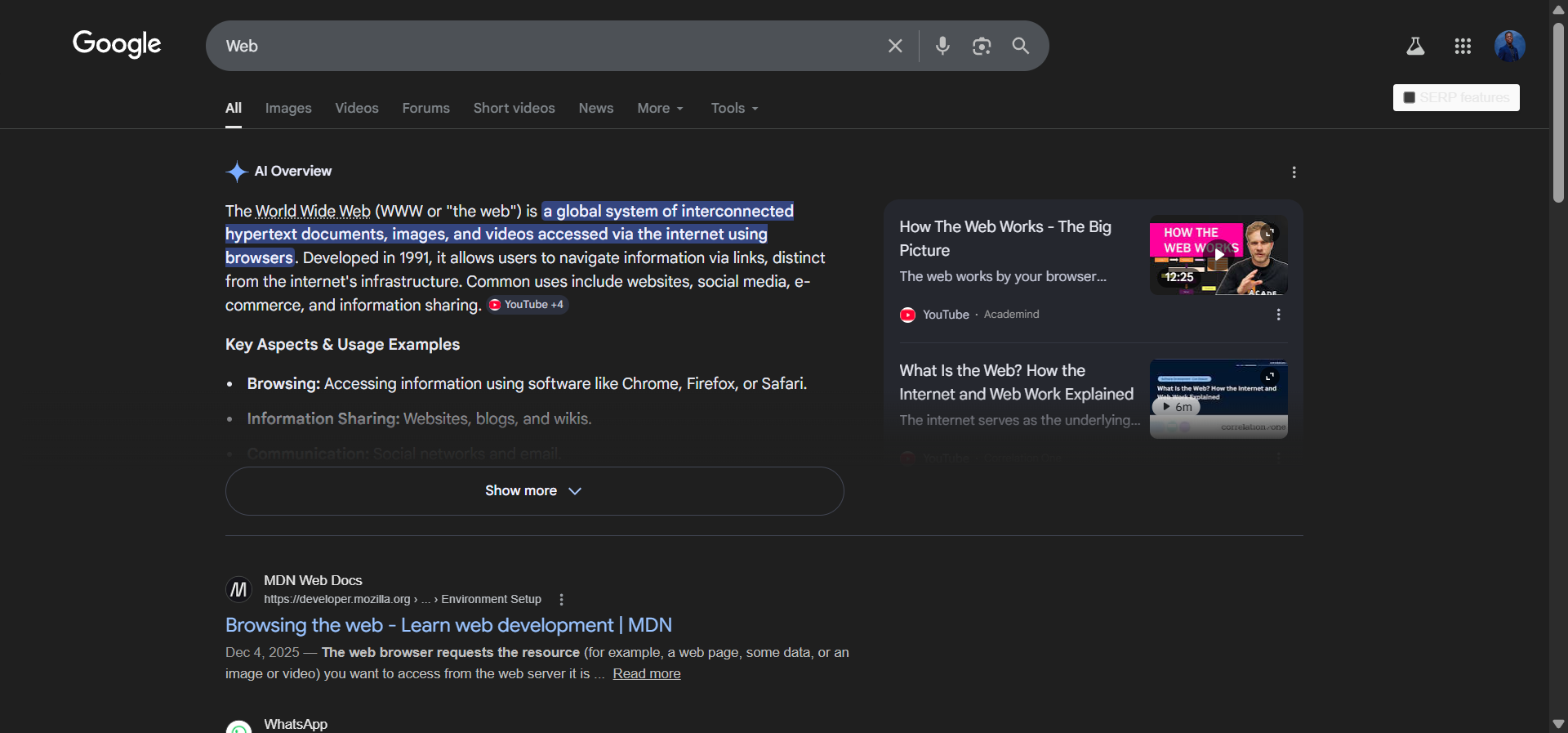Image resolution: width=1568 pixels, height=733 pixels.
Task: Click the MDN Web Docs site name
Action: point(313,580)
